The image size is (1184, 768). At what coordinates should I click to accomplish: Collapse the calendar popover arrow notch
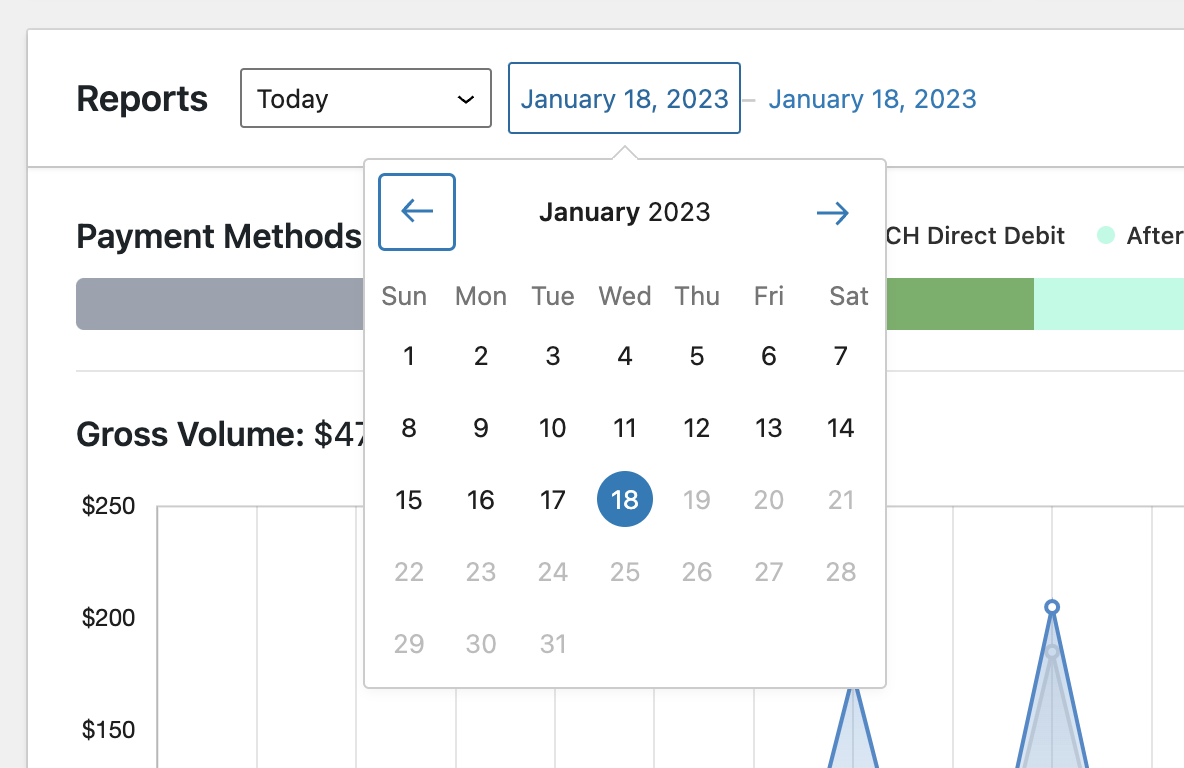coord(624,150)
